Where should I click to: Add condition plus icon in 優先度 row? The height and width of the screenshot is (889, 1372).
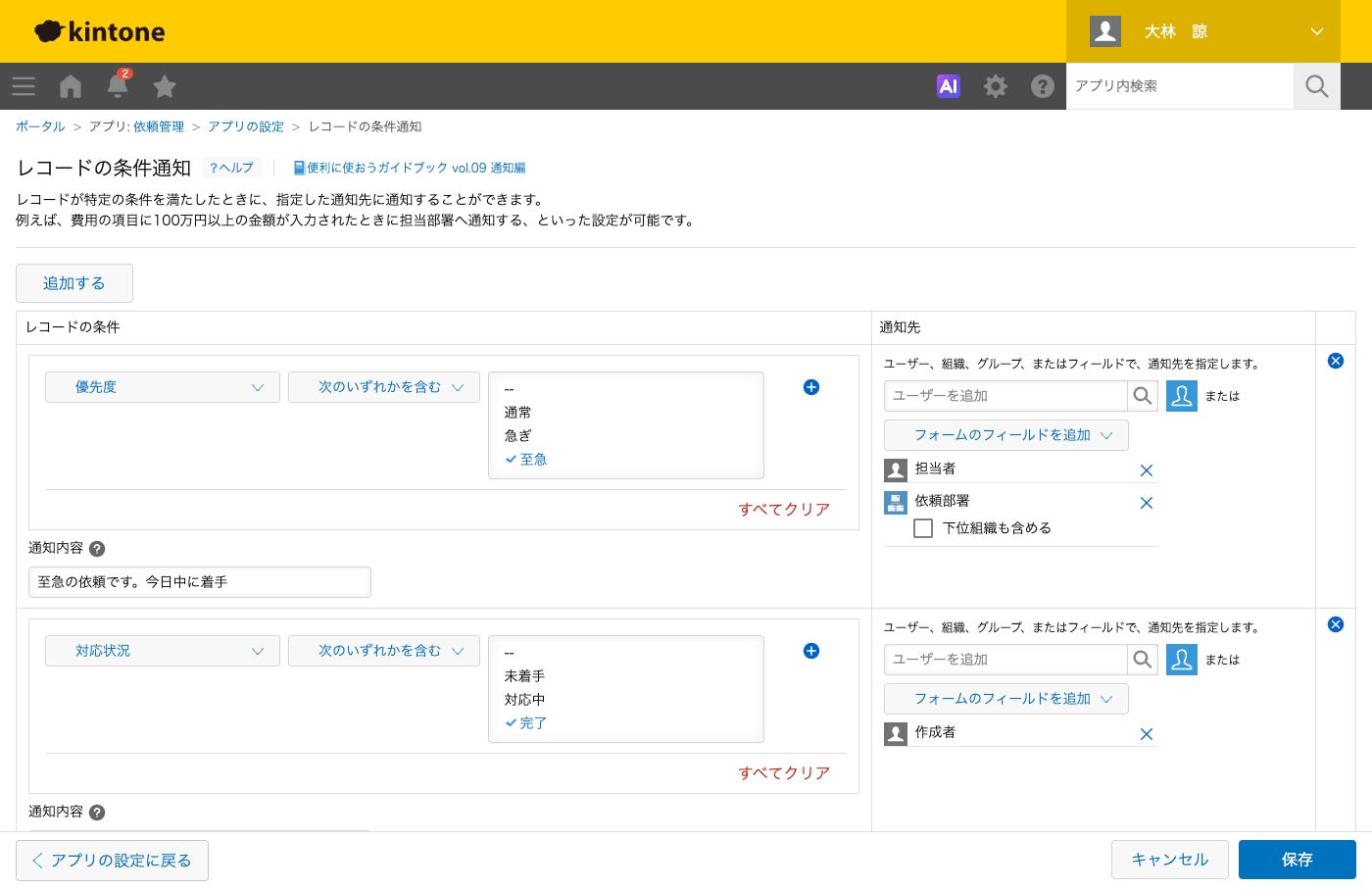[811, 387]
